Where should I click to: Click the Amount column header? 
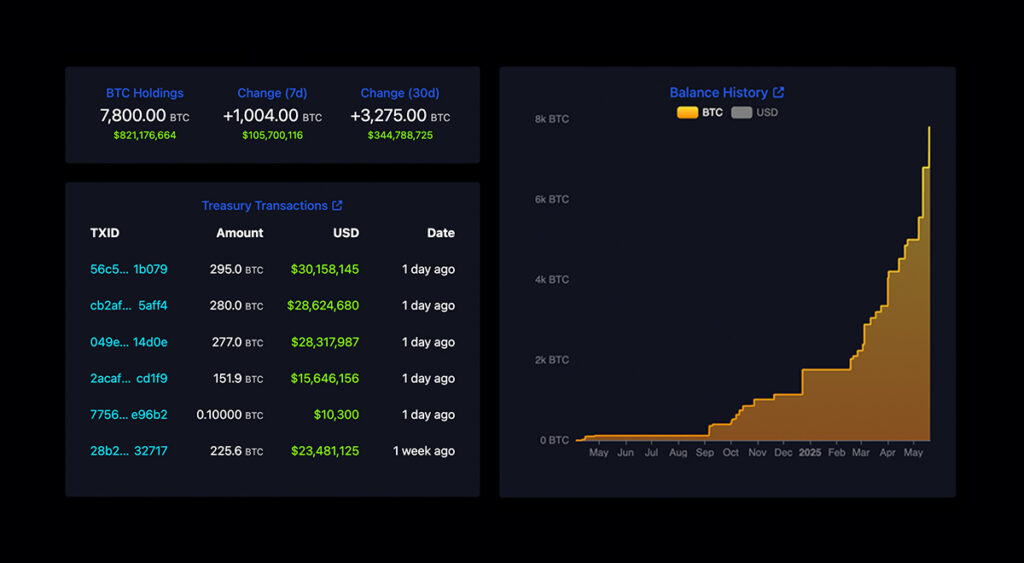tap(240, 233)
